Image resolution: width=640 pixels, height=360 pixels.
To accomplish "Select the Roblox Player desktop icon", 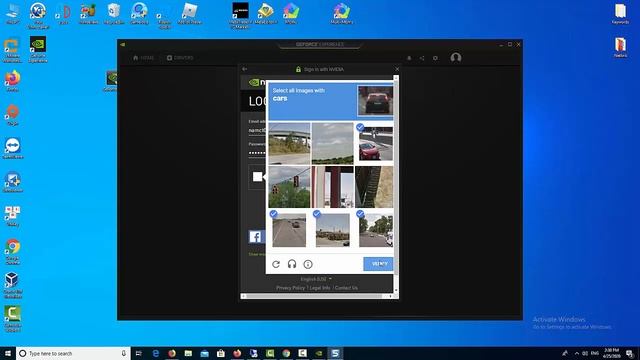I will (x=189, y=13).
